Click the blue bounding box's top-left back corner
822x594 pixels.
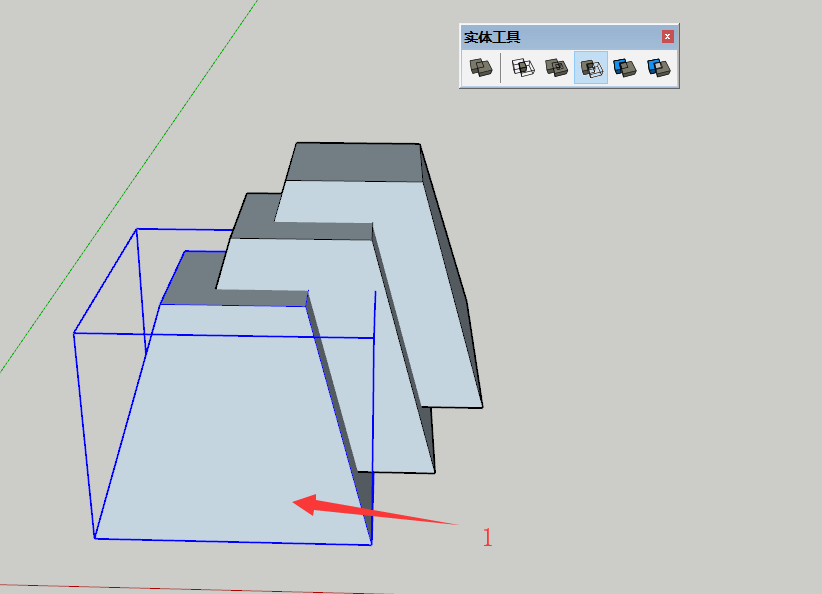[x=136, y=229]
